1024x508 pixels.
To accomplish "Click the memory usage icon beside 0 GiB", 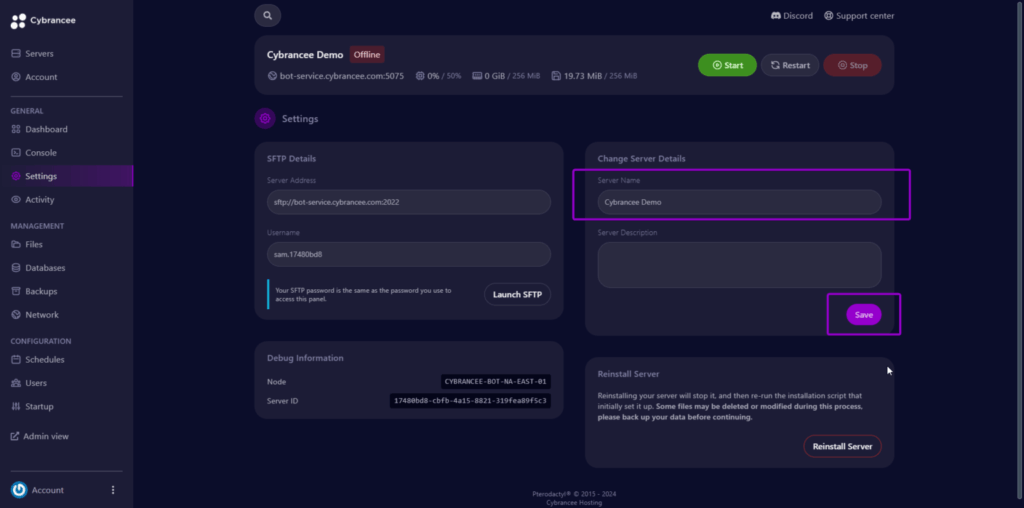I will pos(477,76).
